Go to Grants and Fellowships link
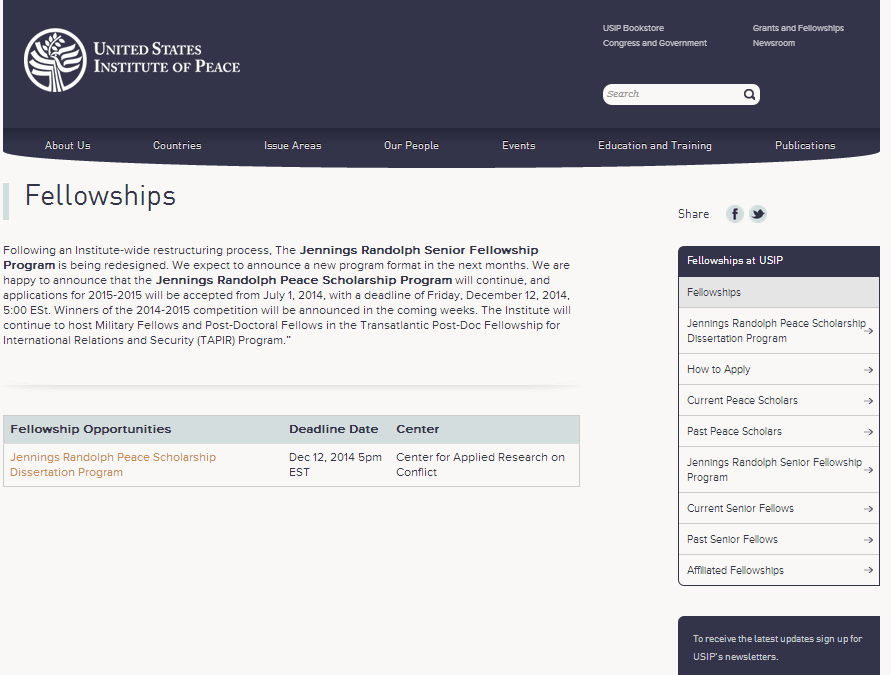 798,28
